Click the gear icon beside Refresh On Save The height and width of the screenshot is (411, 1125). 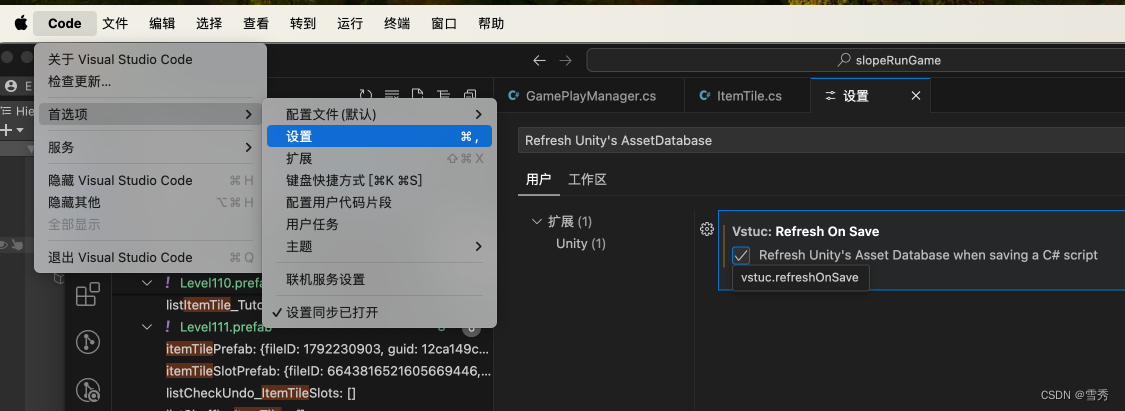(707, 229)
